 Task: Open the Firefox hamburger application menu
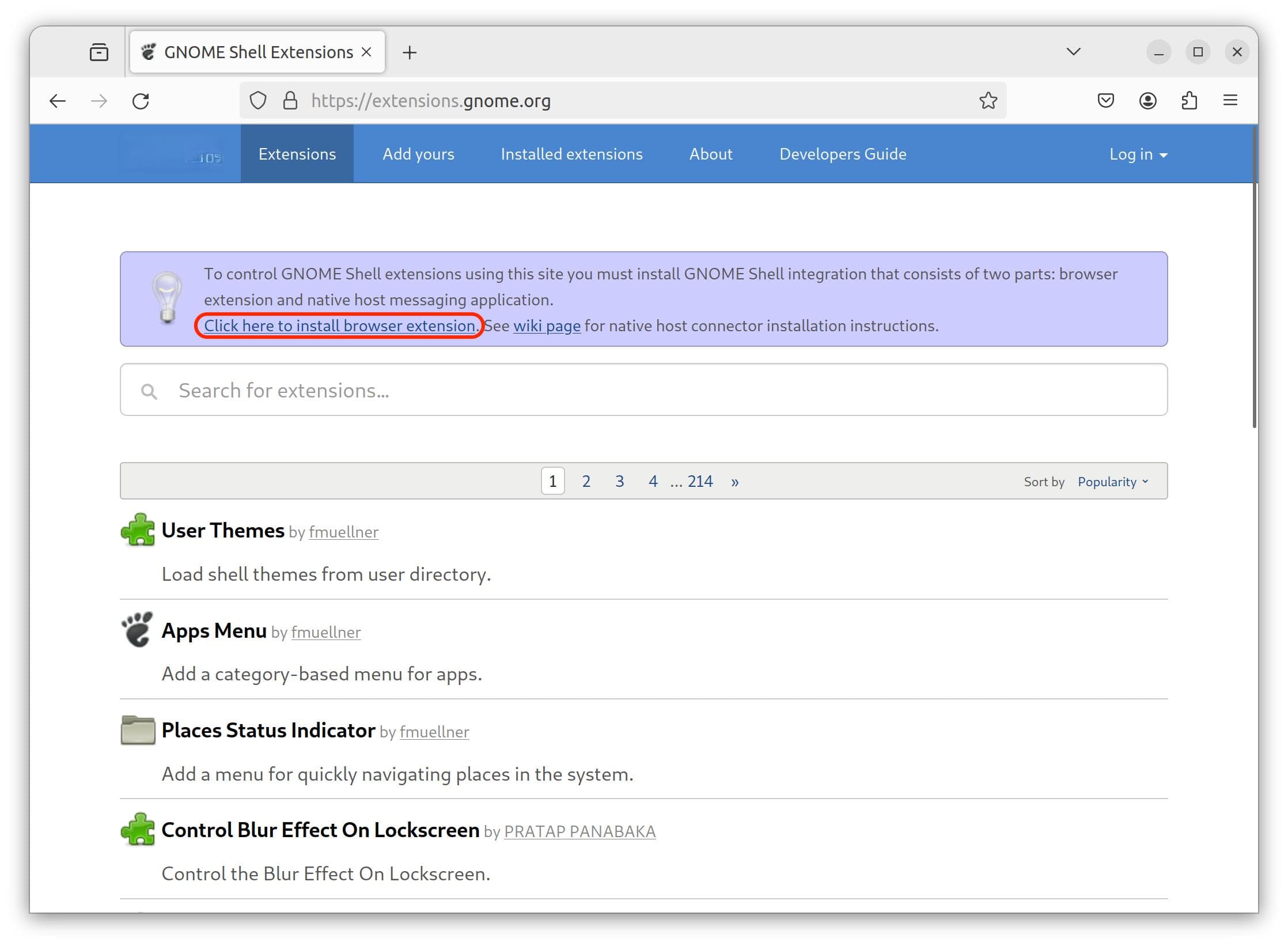pyautogui.click(x=1230, y=101)
